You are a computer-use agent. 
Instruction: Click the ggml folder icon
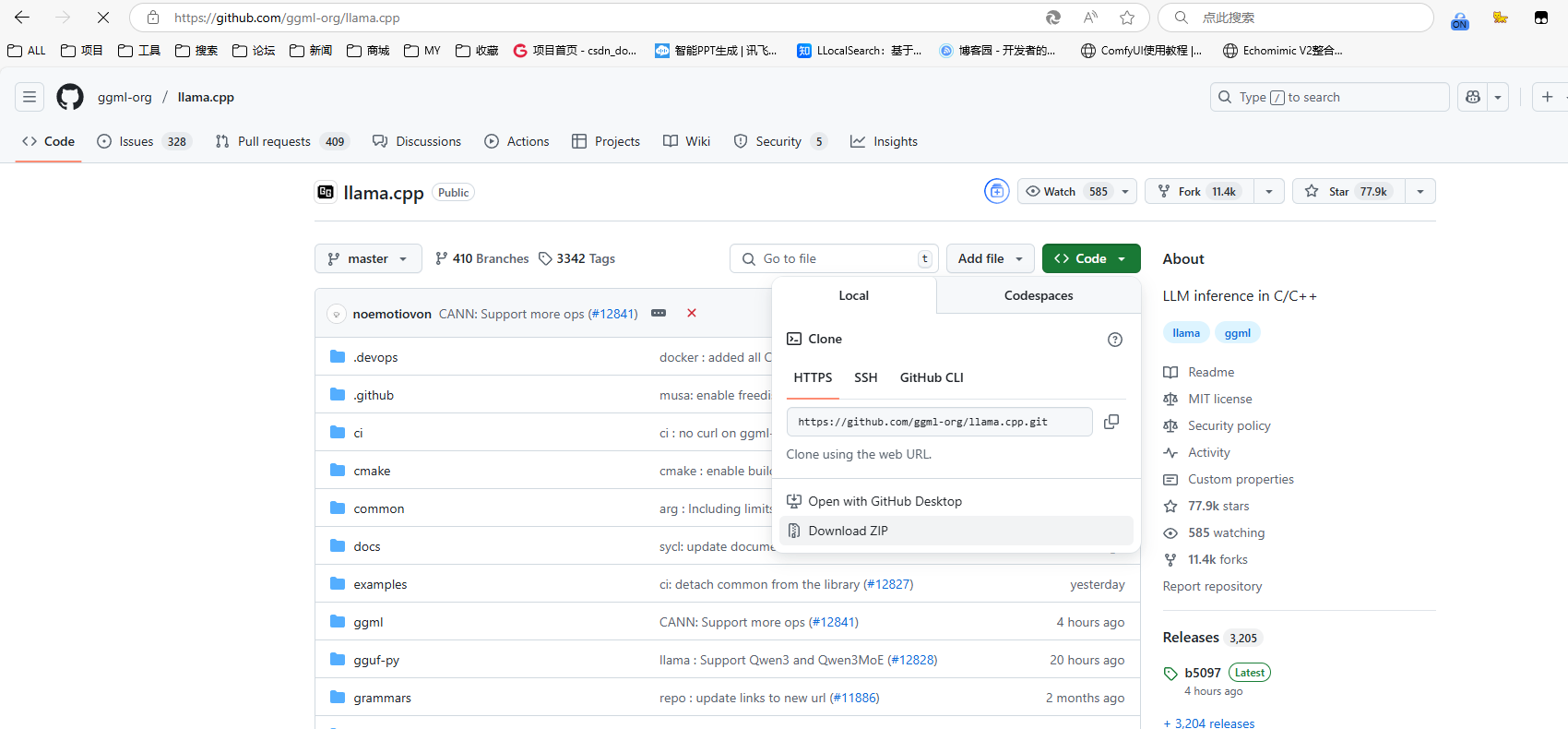(338, 622)
